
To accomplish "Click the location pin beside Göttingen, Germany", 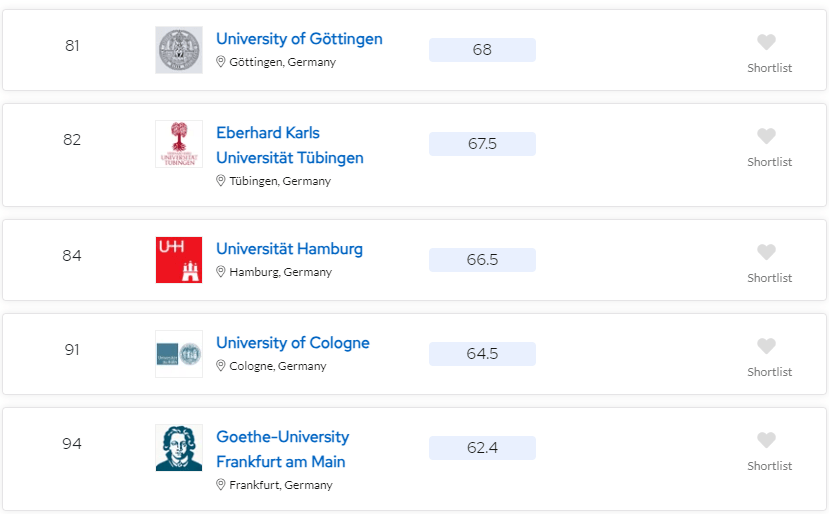I will point(221,62).
